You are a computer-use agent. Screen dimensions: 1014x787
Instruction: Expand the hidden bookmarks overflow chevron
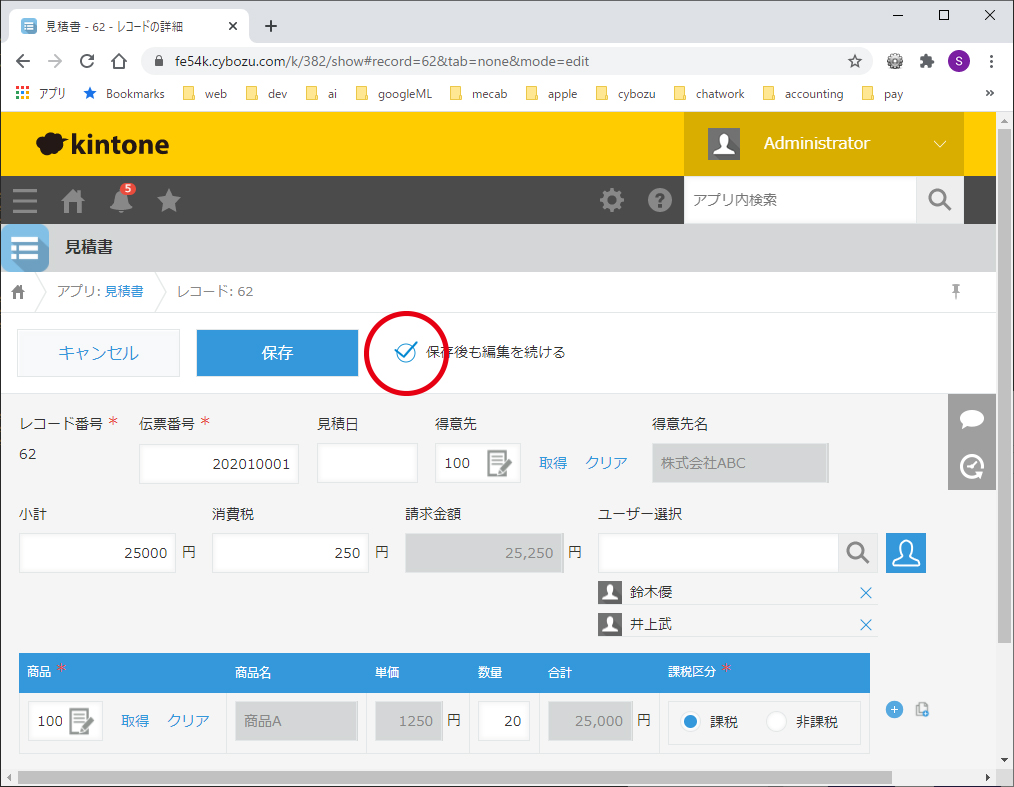990,93
